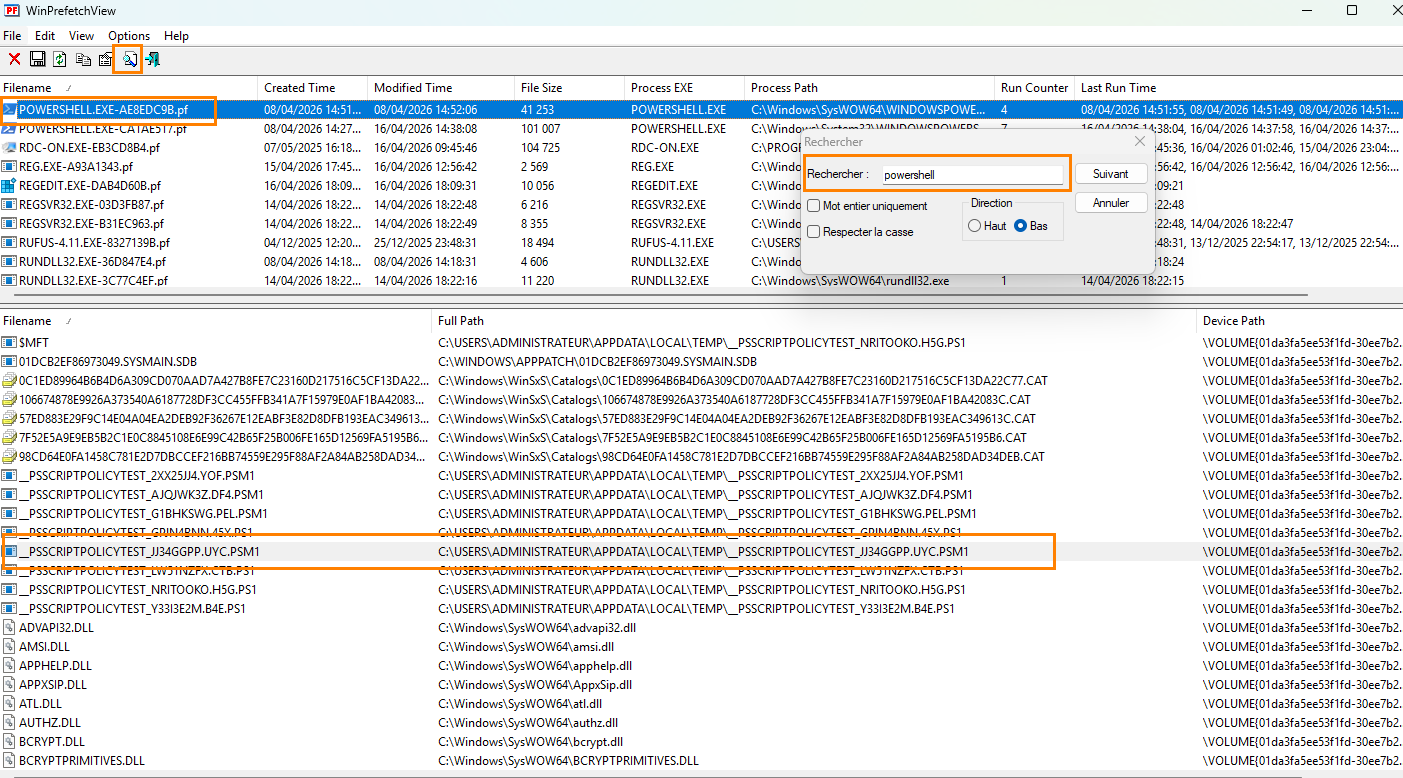Screen dimensions: 1403x778
Task: Click the Annuler button
Action: pos(1111,203)
